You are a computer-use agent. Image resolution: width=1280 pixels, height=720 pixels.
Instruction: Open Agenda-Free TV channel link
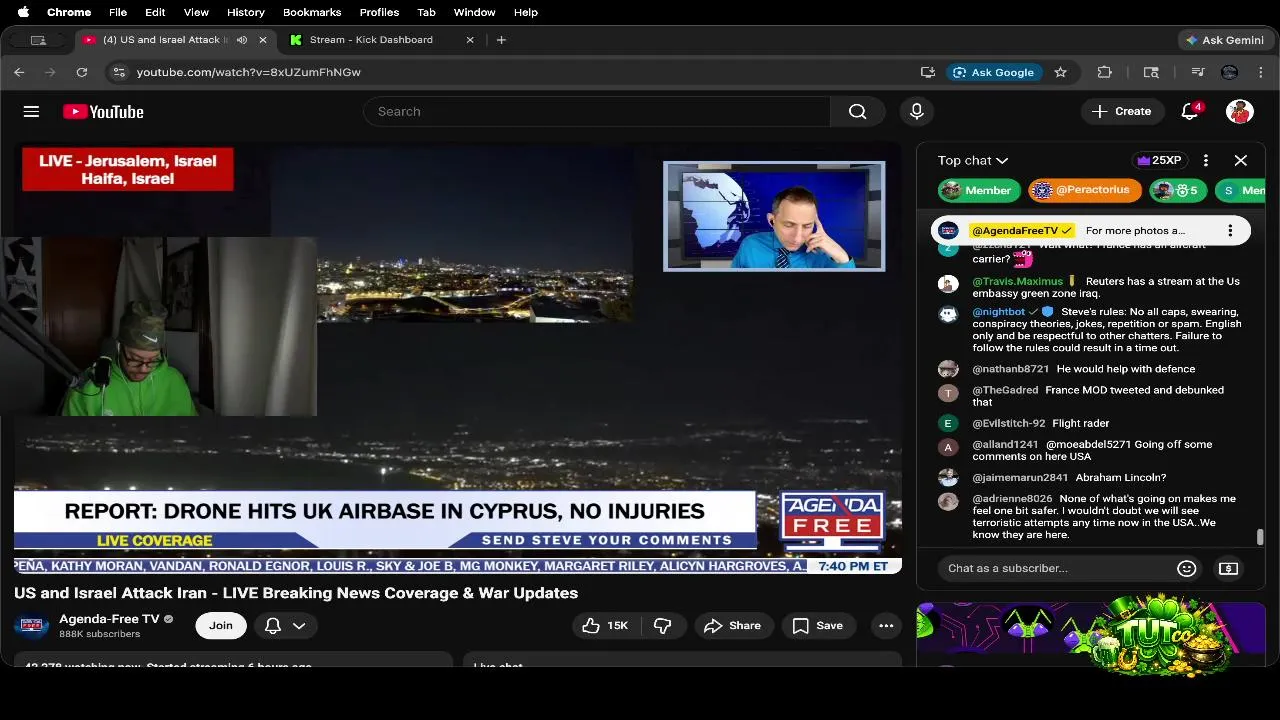[109, 619]
